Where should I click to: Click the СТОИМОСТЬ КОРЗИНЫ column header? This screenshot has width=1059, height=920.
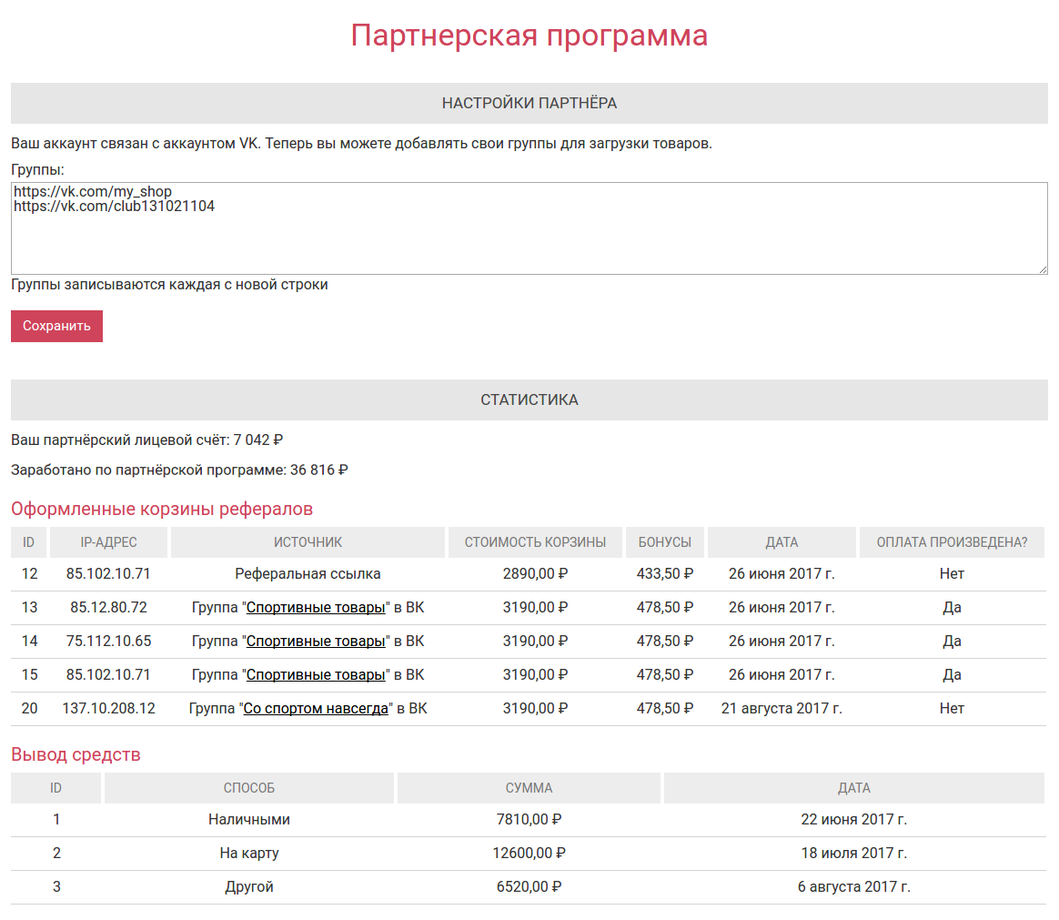click(x=535, y=542)
